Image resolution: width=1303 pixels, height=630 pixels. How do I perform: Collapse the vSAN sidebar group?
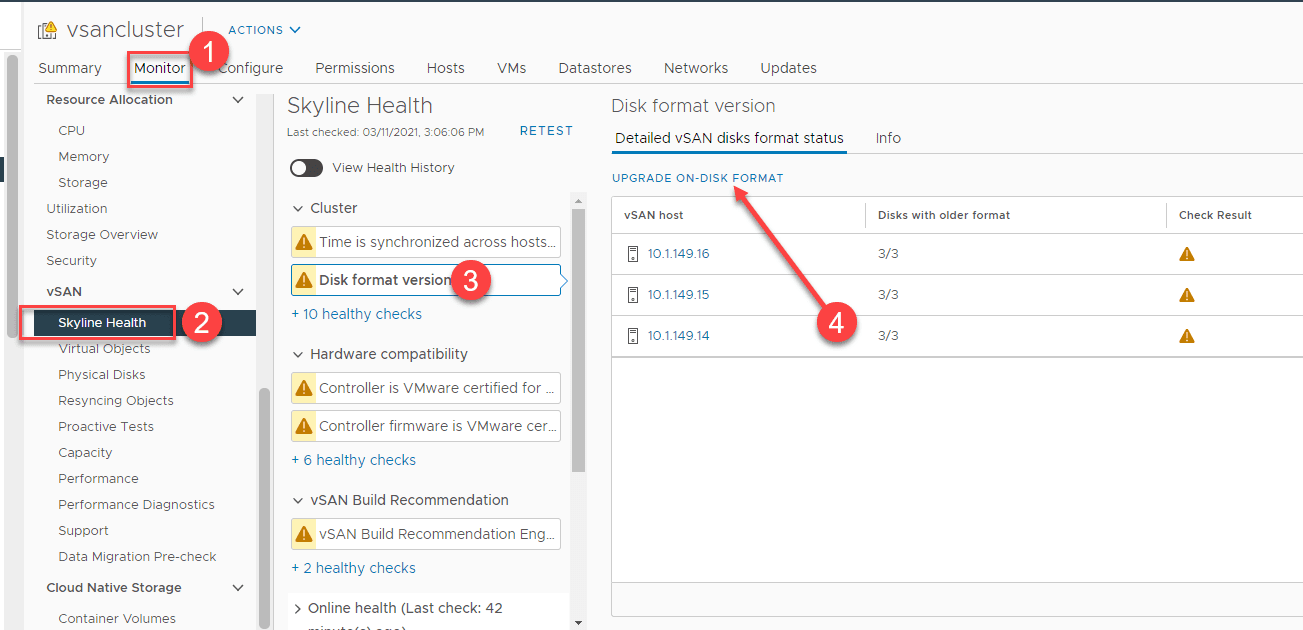tap(238, 292)
